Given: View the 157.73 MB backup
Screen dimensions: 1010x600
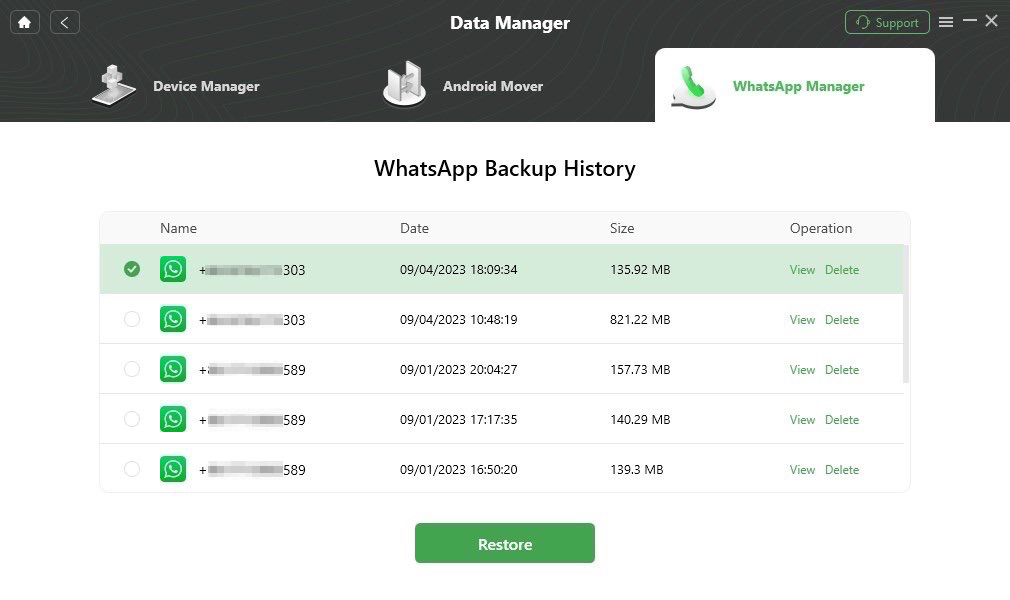Looking at the screenshot, I should (802, 370).
